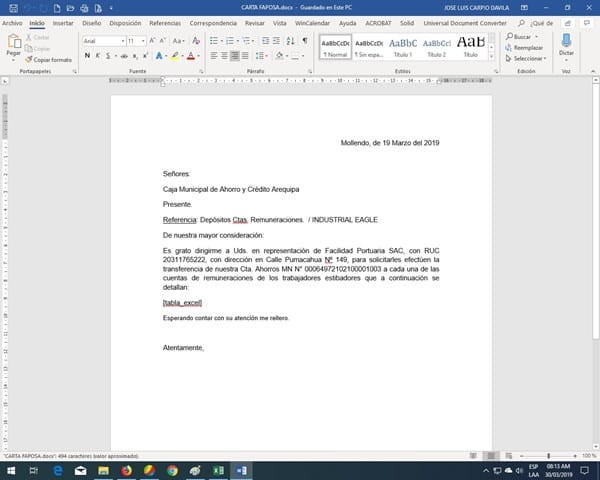
Task: Adjust the zoom slider in status bar
Action: 548,456
